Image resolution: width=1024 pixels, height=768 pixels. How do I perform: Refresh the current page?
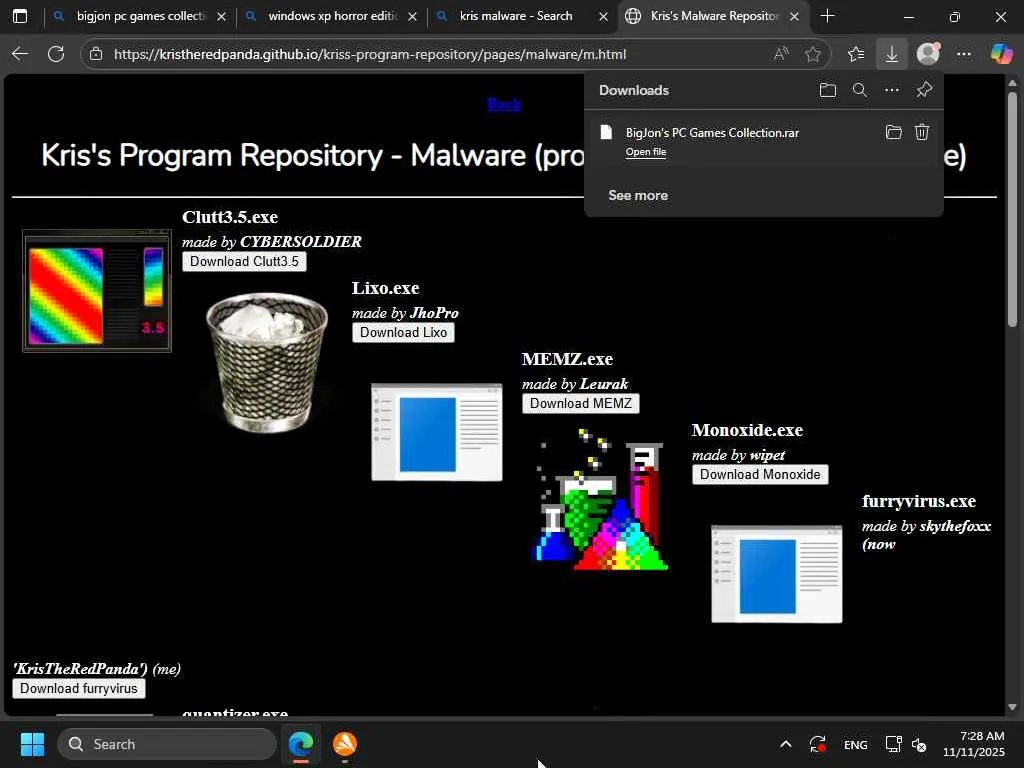[x=56, y=54]
